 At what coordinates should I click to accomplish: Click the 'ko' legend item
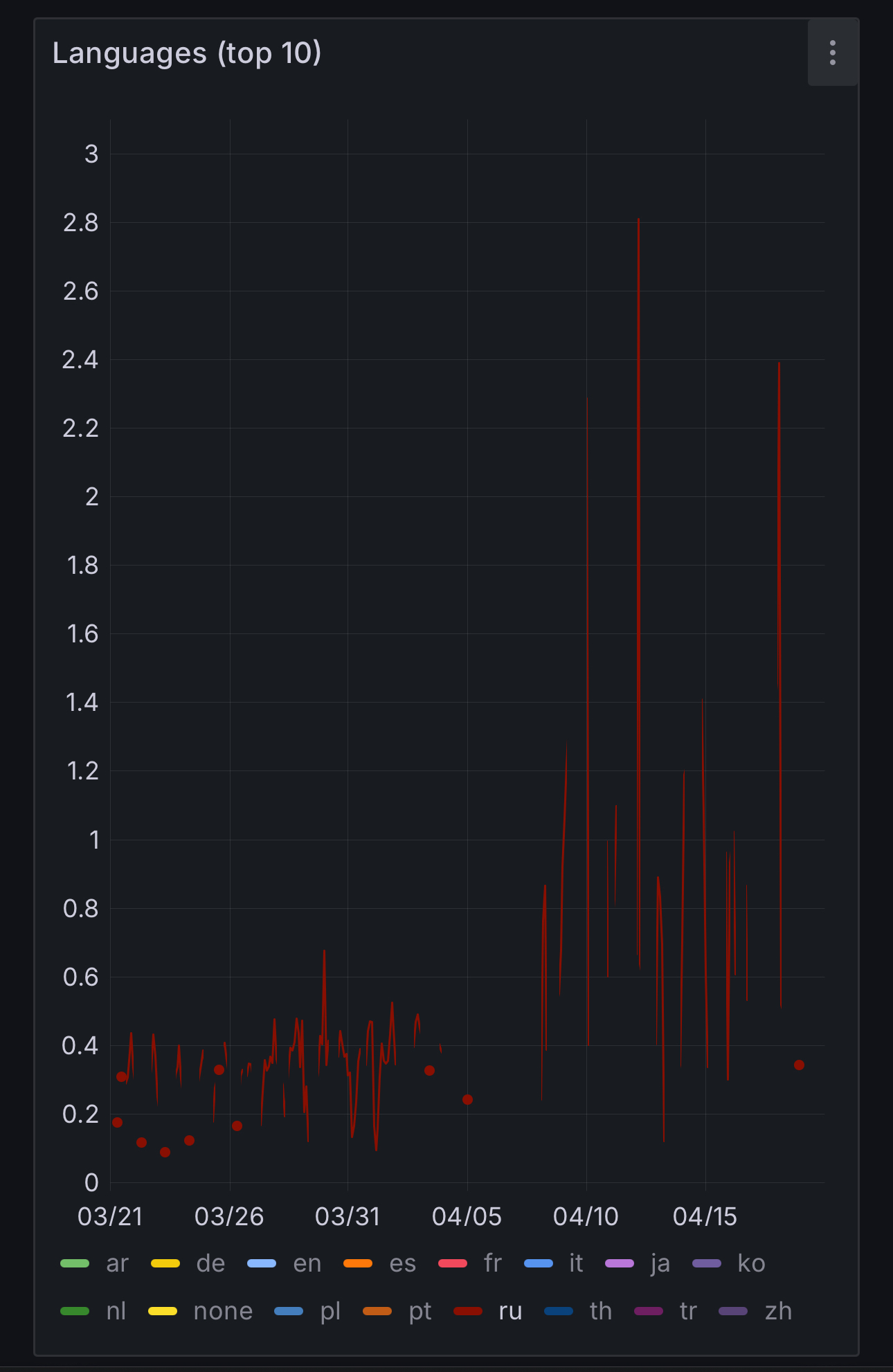[751, 1263]
